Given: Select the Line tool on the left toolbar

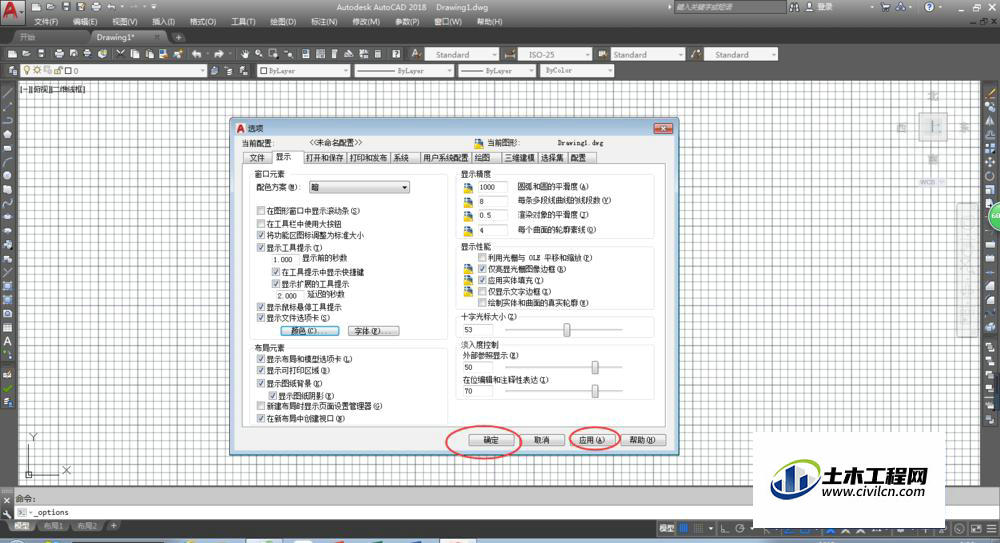Looking at the screenshot, I should pyautogui.click(x=8, y=93).
